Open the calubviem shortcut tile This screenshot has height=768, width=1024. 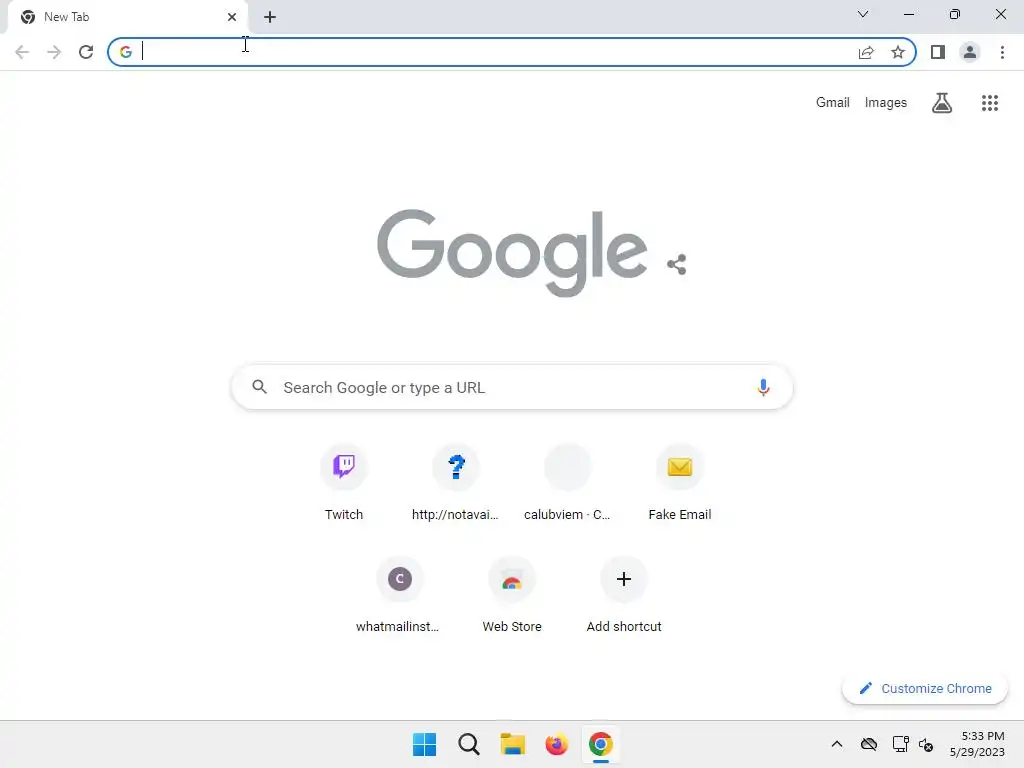[x=568, y=483]
